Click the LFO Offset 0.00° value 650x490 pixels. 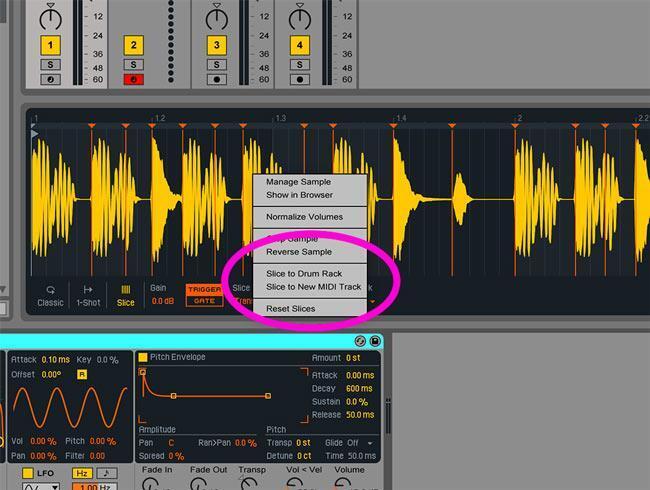pyautogui.click(x=51, y=374)
